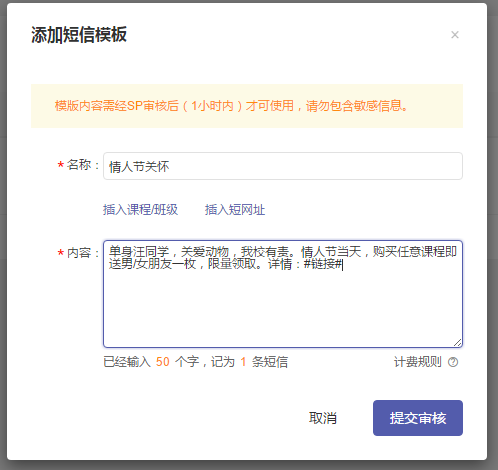Click the question mark icon beside 计费规则

pyautogui.click(x=453, y=362)
